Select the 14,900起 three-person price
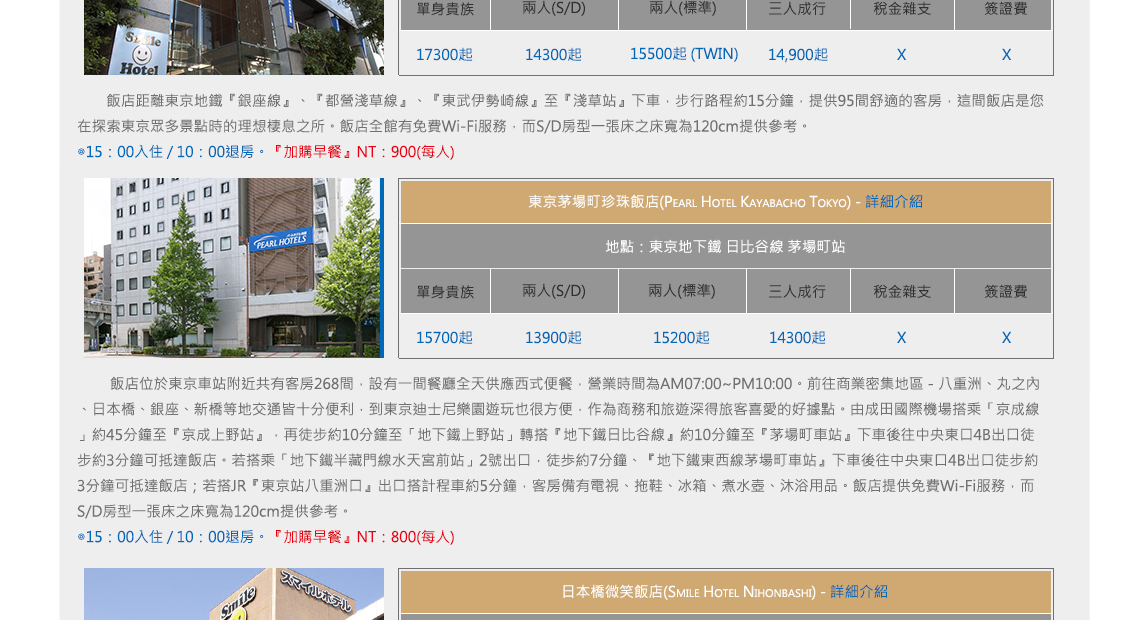This screenshot has height=620, width=1140. coord(797,55)
